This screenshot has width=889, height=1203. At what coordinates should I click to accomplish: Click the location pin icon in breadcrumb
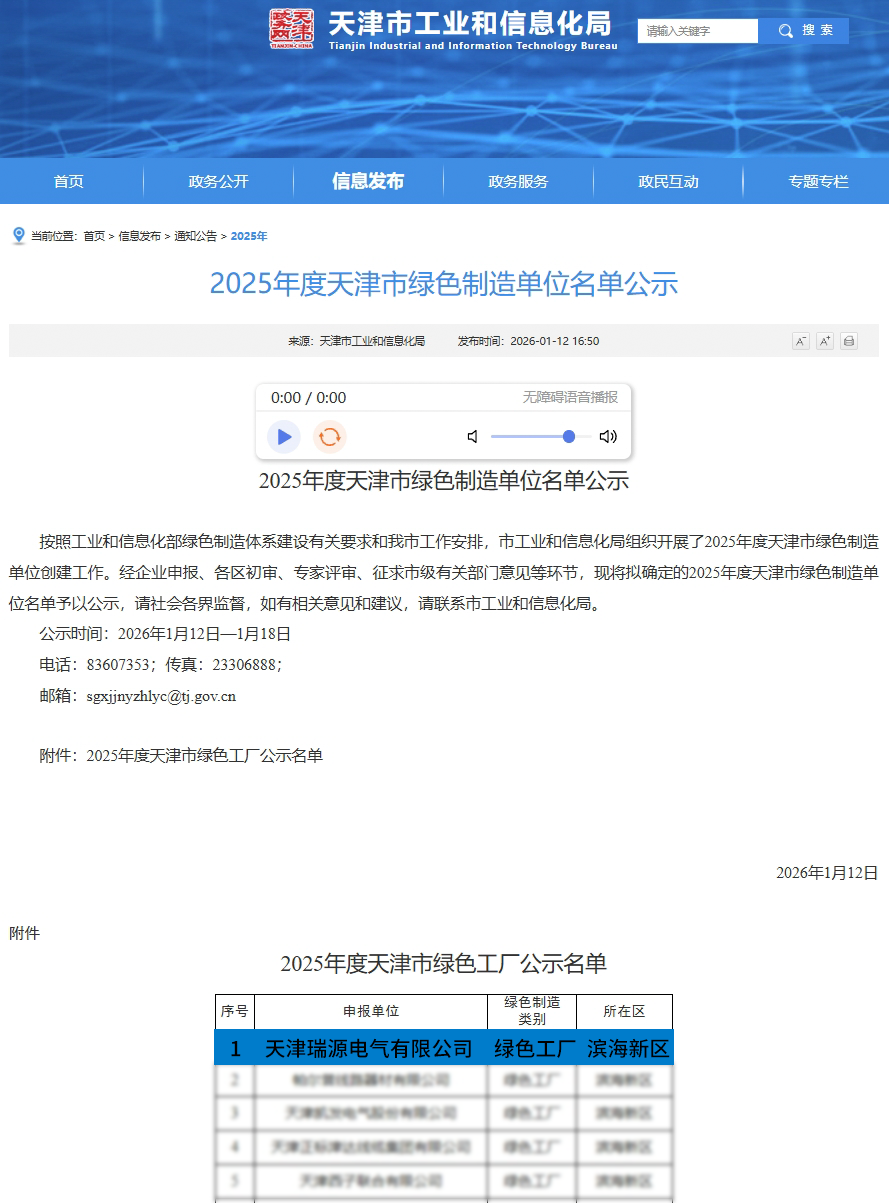[18, 236]
